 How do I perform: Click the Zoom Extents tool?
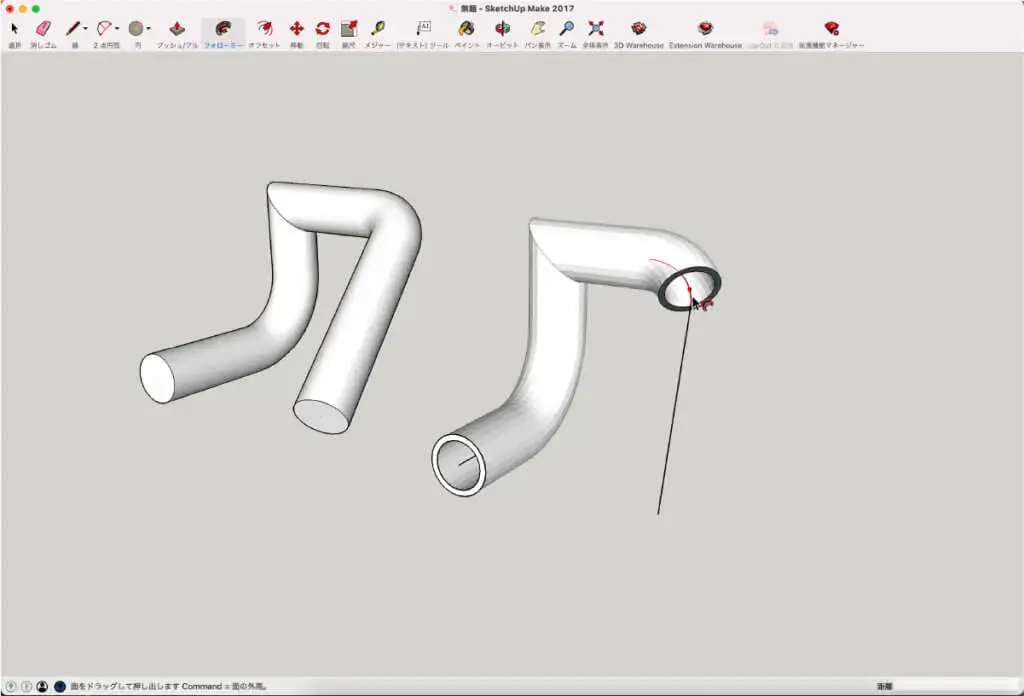pyautogui.click(x=596, y=29)
